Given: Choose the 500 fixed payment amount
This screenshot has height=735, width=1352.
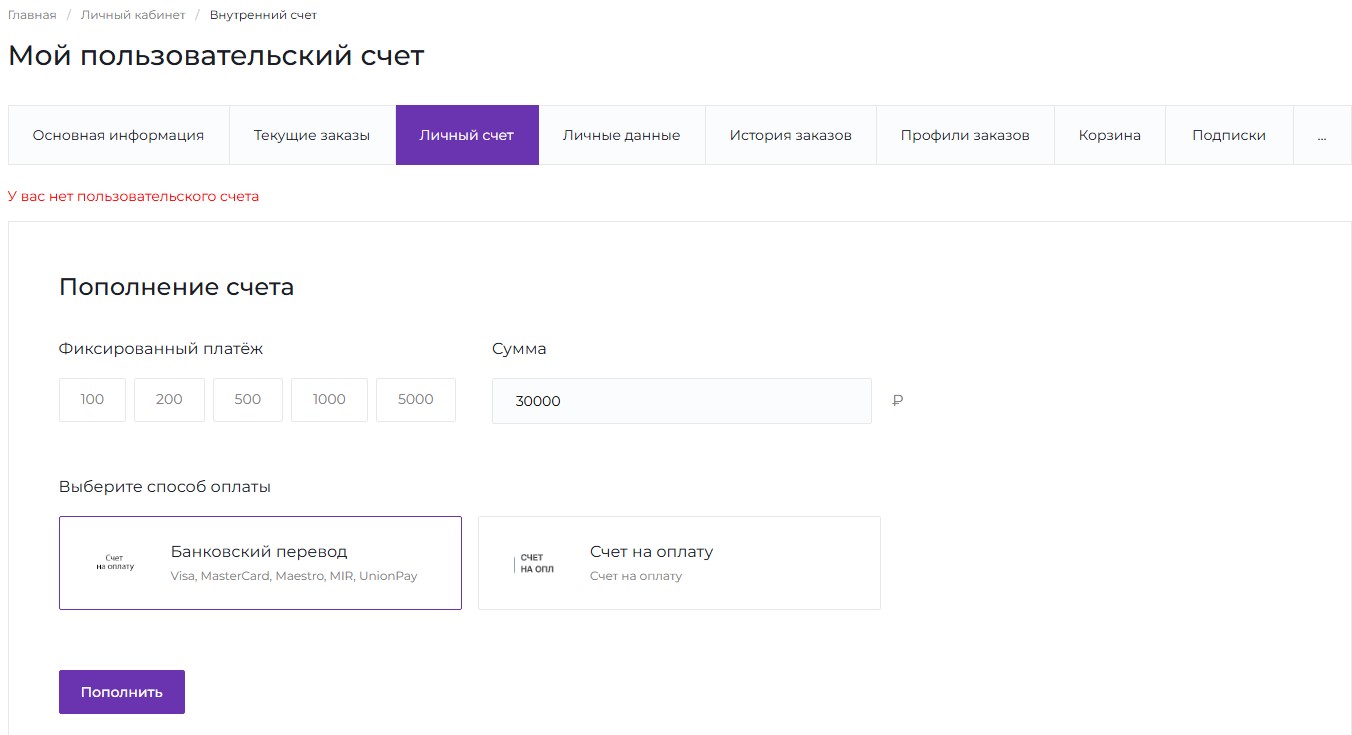Looking at the screenshot, I should tap(247, 400).
